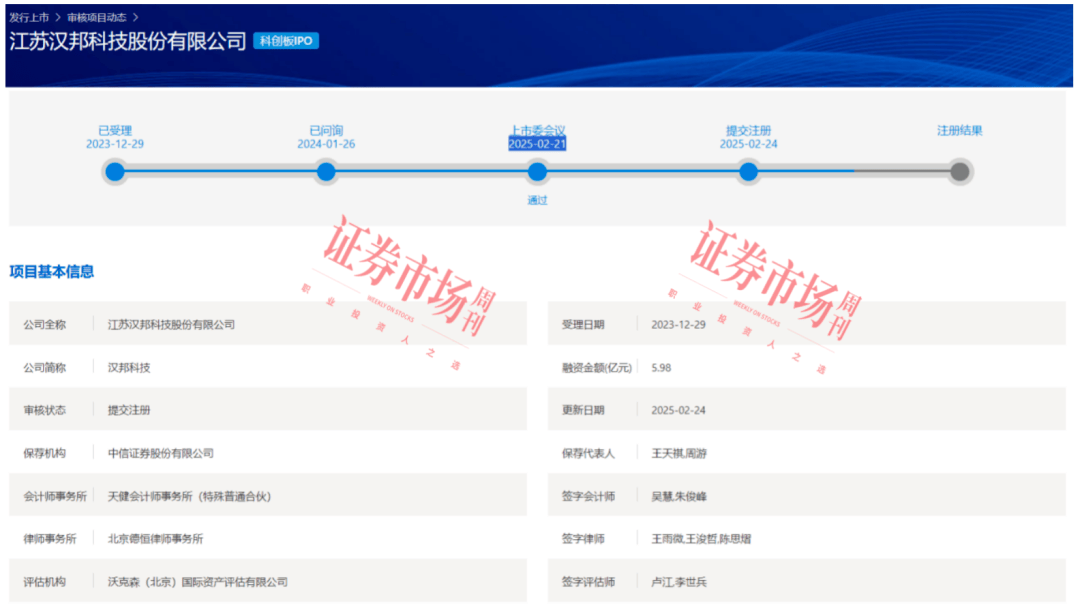Image resolution: width=1080 pixels, height=610 pixels.
Task: Click the financing amount value 5.98
Action: click(x=661, y=368)
